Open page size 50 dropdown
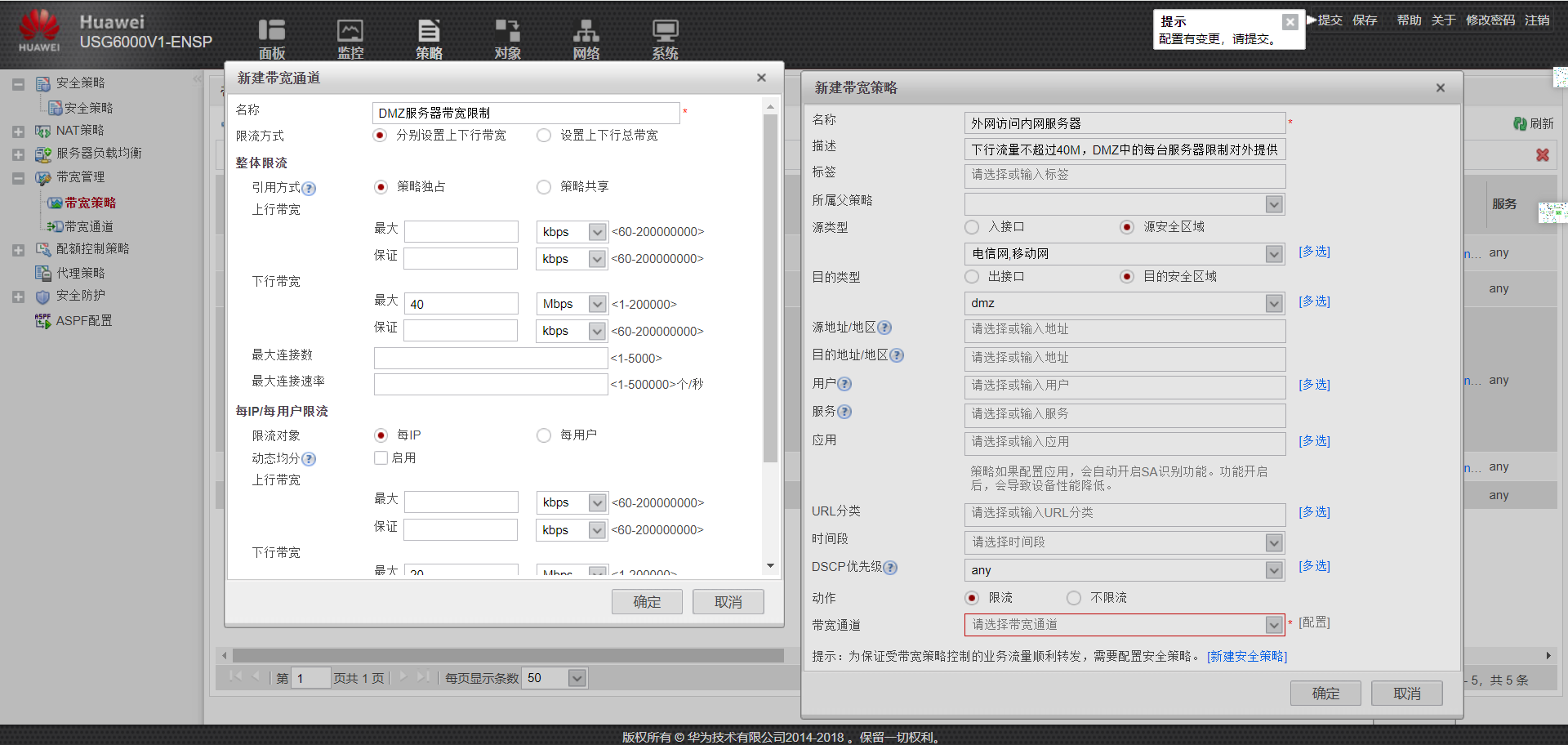 577,678
